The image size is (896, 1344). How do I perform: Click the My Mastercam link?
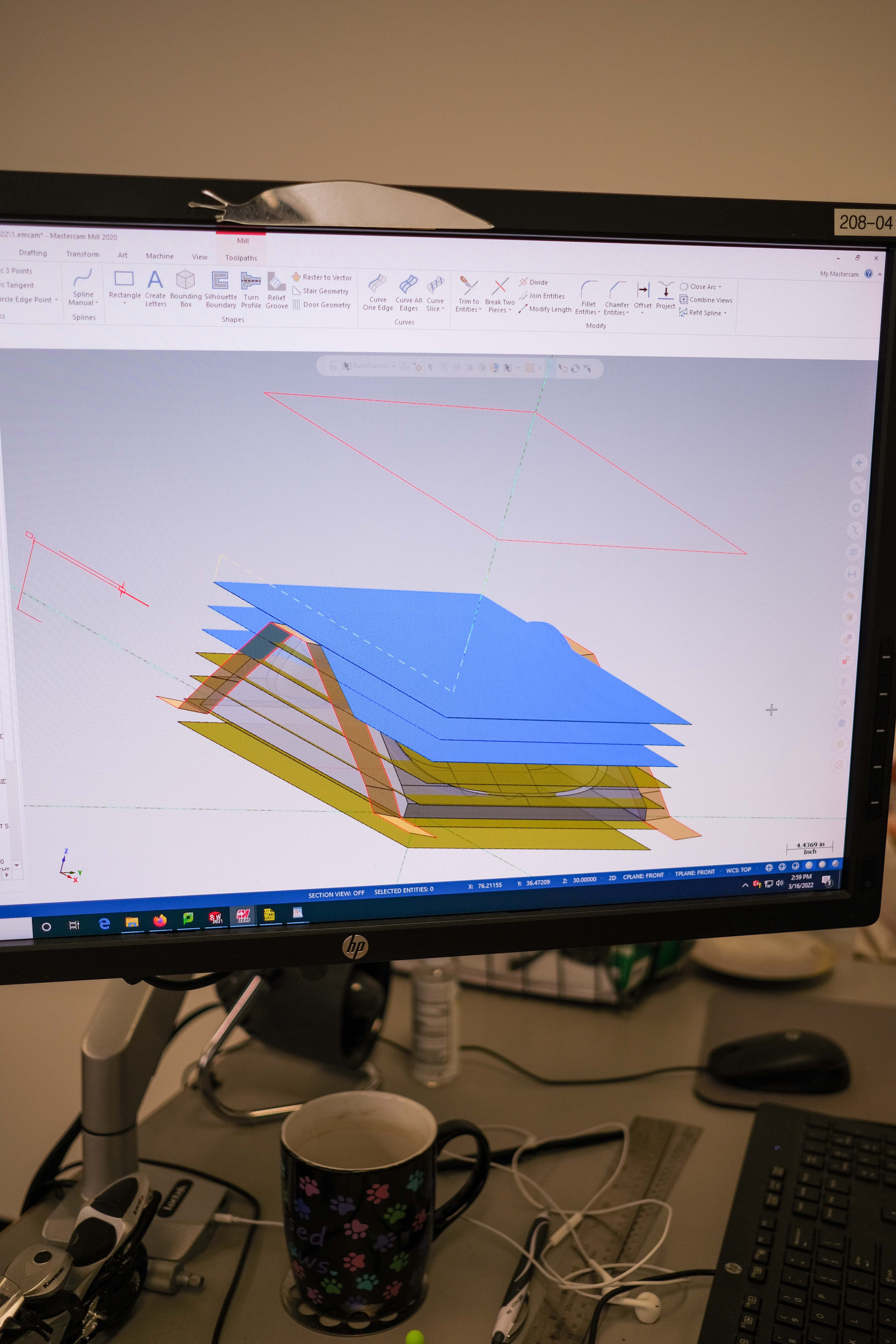[x=839, y=274]
